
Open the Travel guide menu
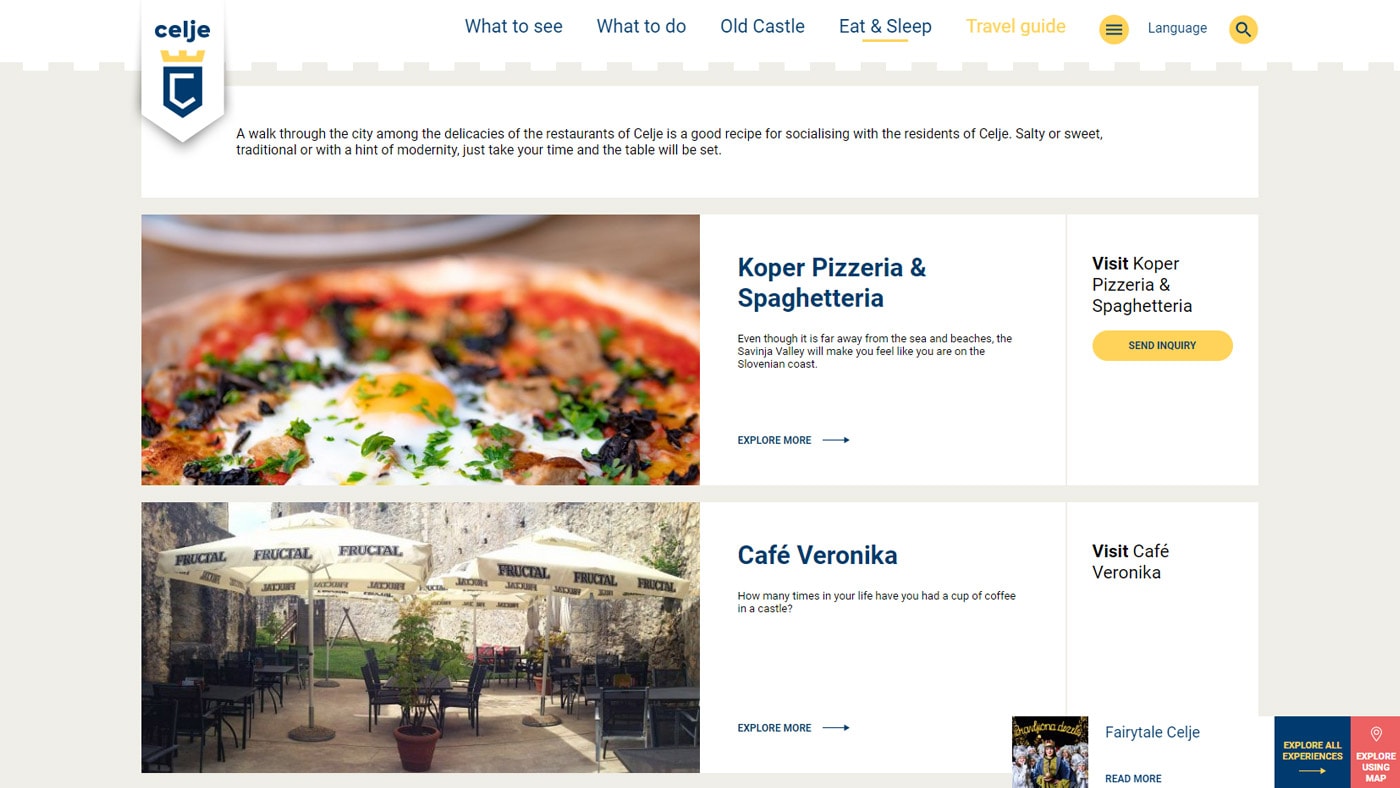pyautogui.click(x=1015, y=27)
